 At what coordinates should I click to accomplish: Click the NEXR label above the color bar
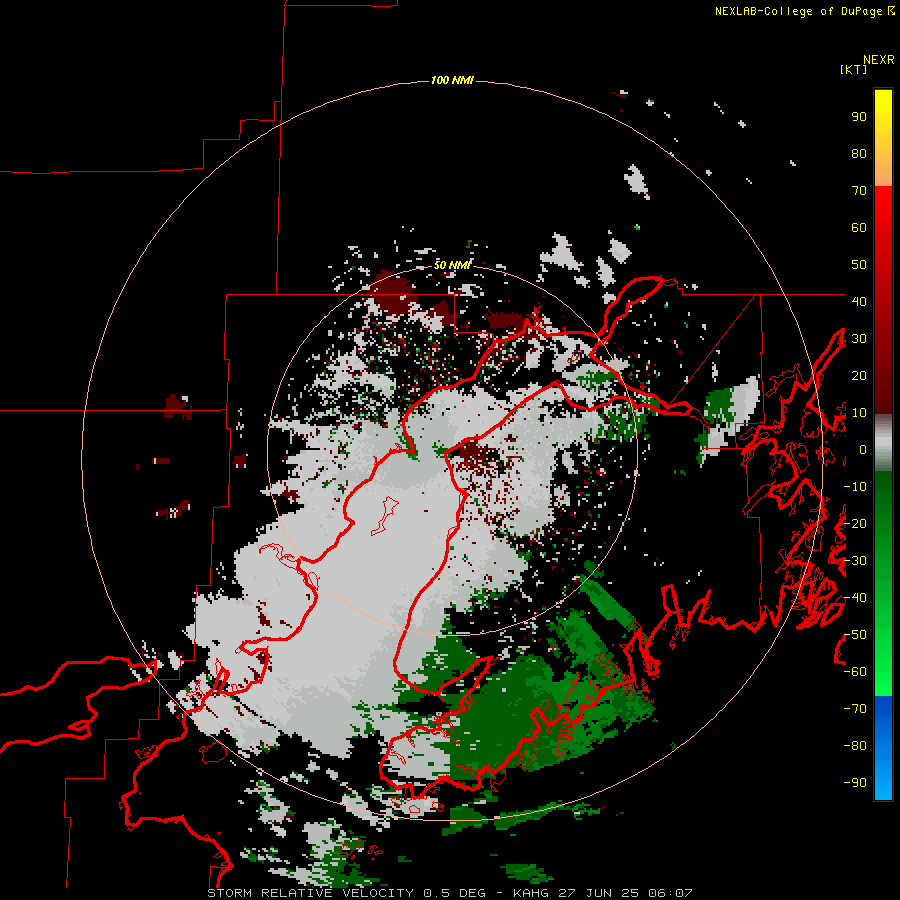(x=879, y=60)
